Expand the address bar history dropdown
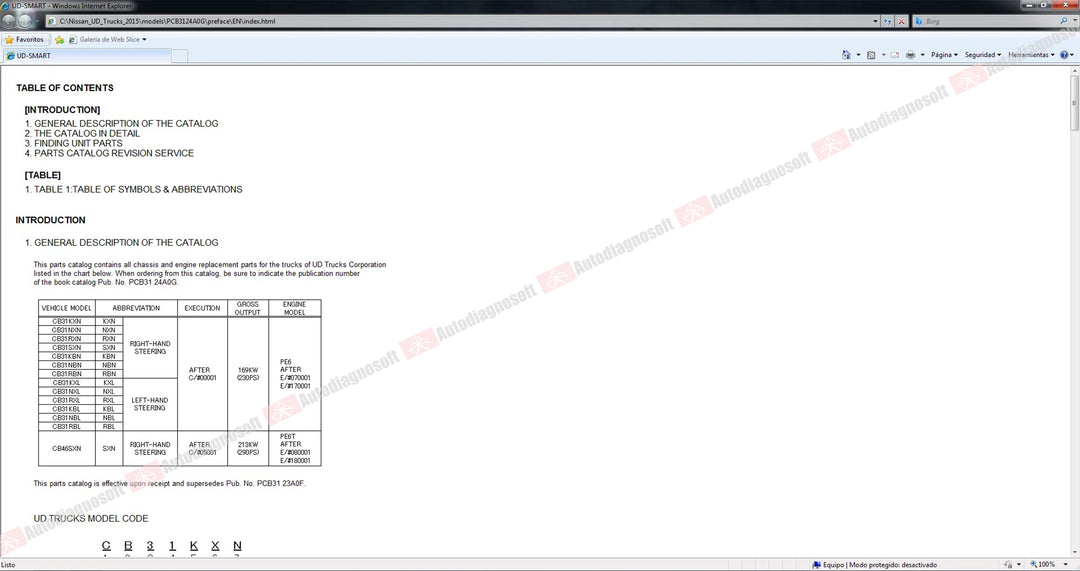 point(875,21)
